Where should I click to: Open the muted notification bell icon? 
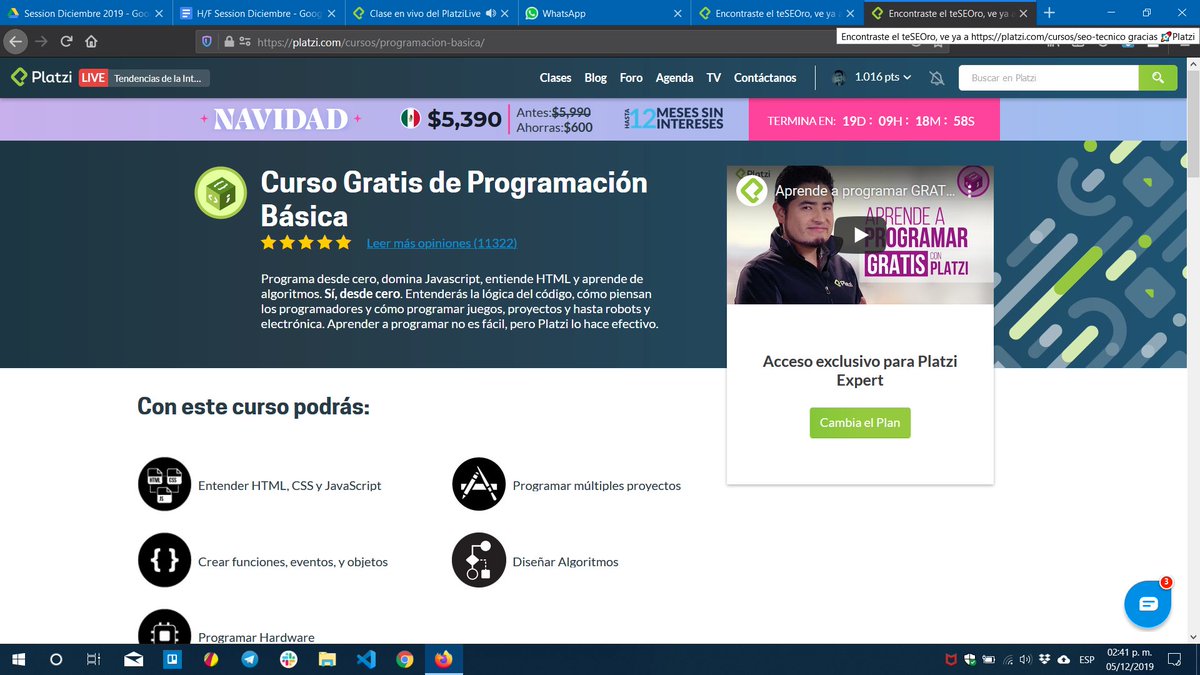click(x=936, y=78)
